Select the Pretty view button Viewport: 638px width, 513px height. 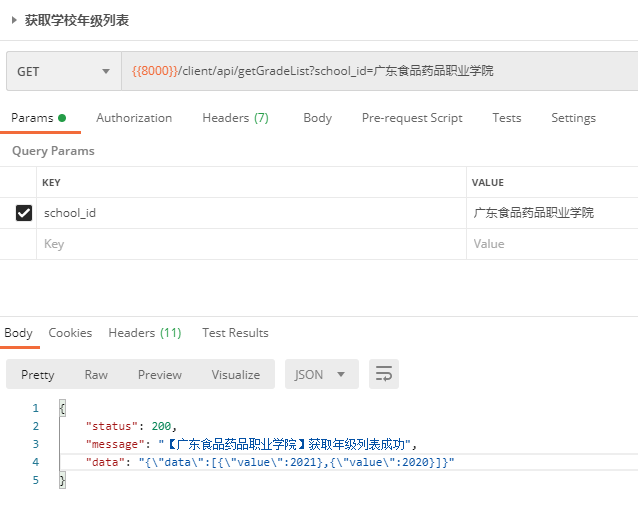click(x=37, y=374)
